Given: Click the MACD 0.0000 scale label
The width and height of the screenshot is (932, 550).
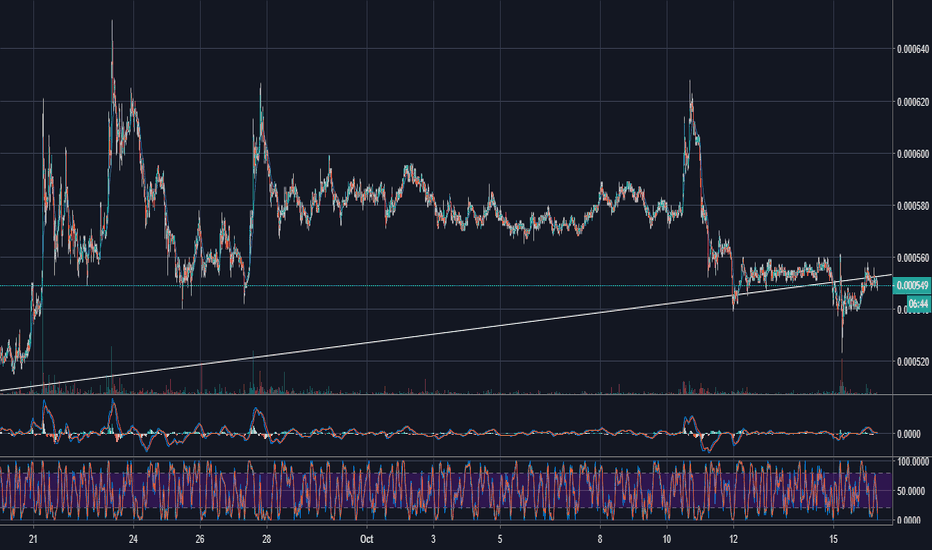Looking at the screenshot, I should coord(908,435).
